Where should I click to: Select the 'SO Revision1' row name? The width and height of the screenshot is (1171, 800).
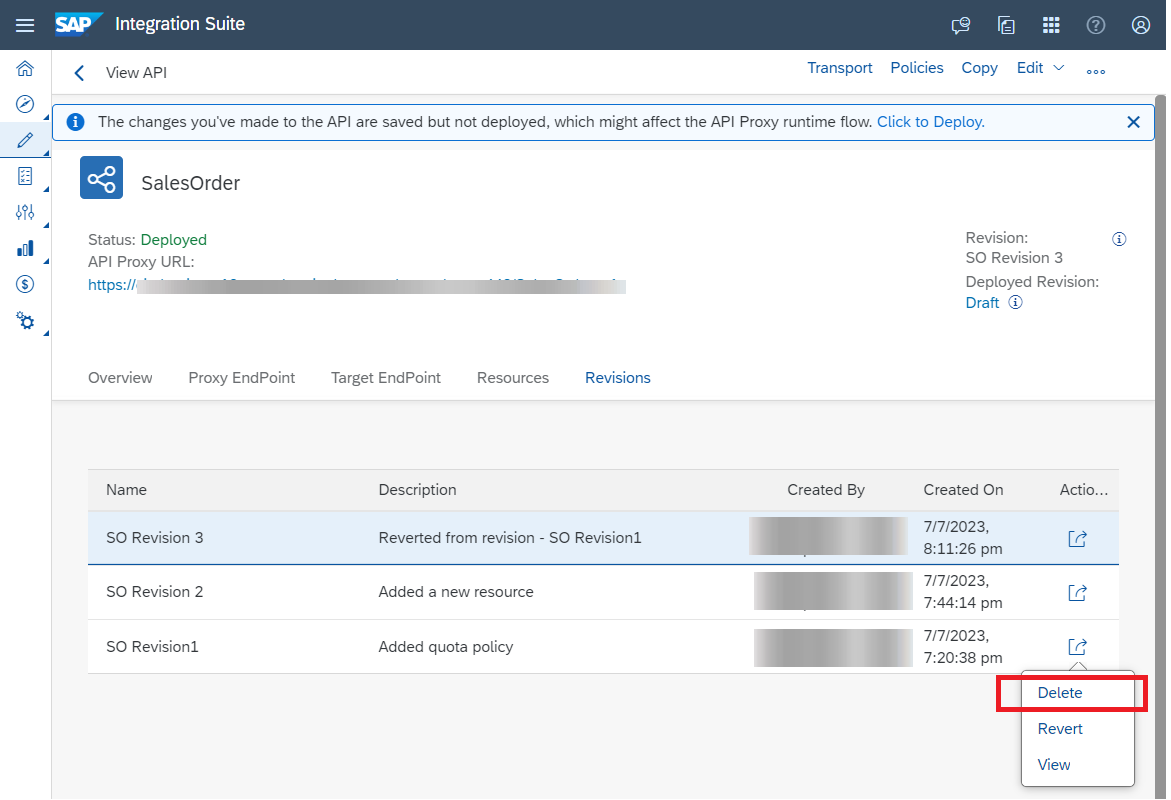pyautogui.click(x=152, y=647)
